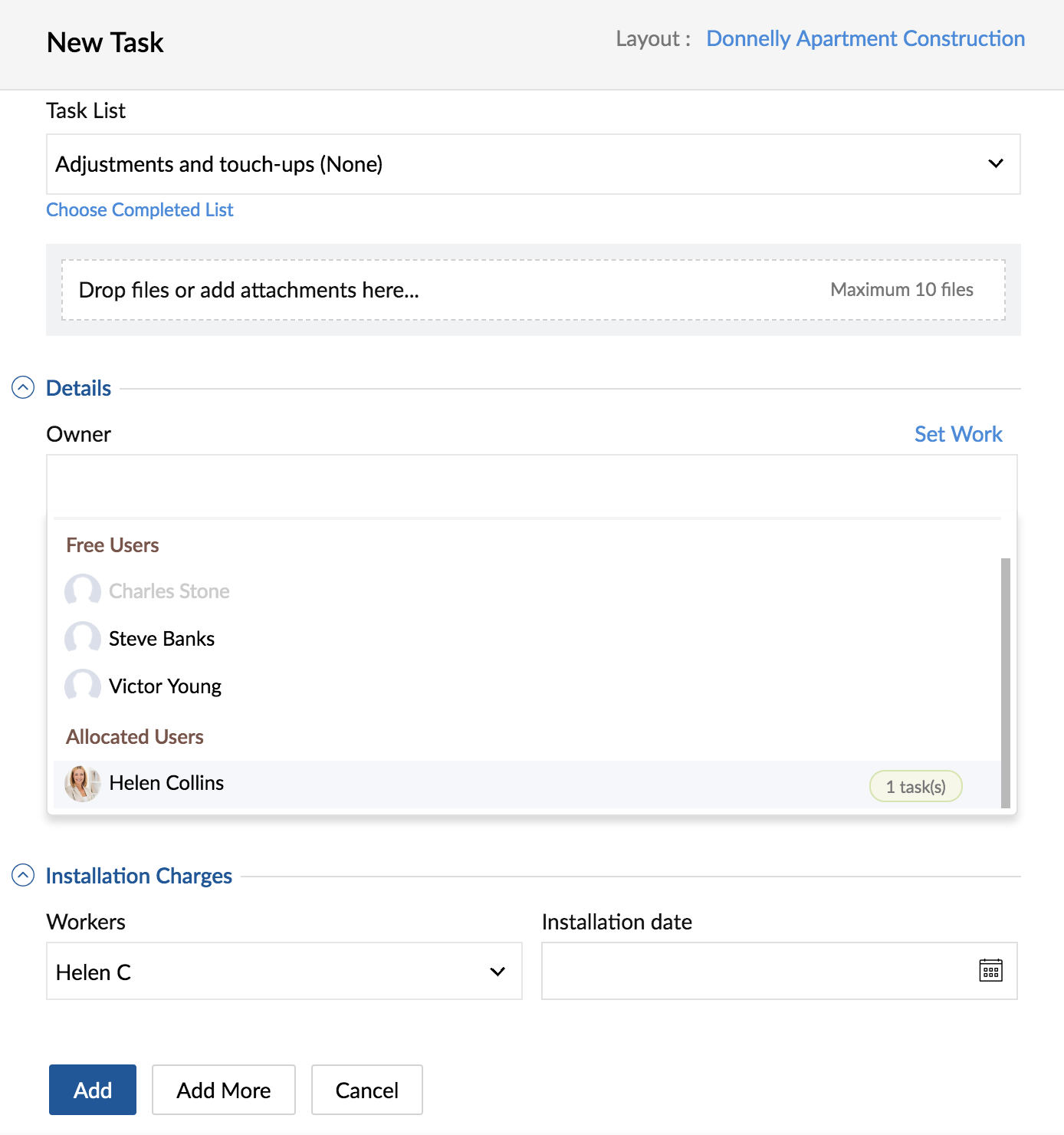Click Victor Young avatar icon

click(x=83, y=686)
